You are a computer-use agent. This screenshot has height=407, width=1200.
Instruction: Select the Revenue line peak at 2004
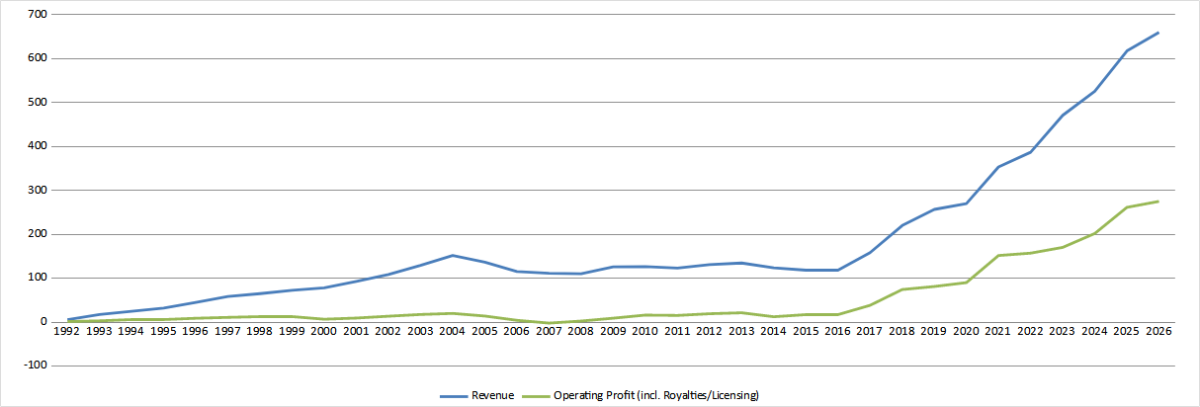click(453, 255)
